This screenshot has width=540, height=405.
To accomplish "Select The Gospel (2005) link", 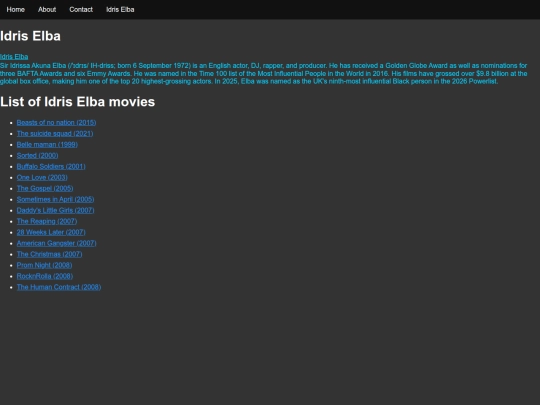I will (45, 189).
